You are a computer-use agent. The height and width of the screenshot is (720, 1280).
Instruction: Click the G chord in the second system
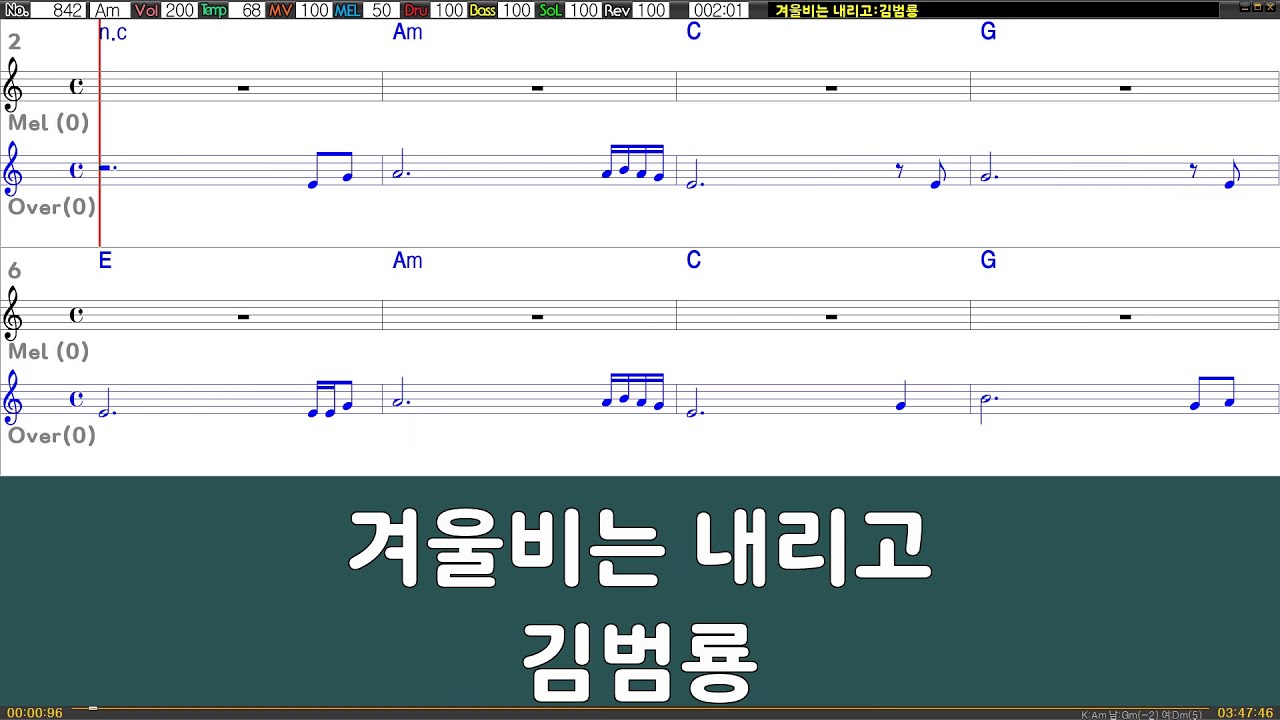click(988, 261)
